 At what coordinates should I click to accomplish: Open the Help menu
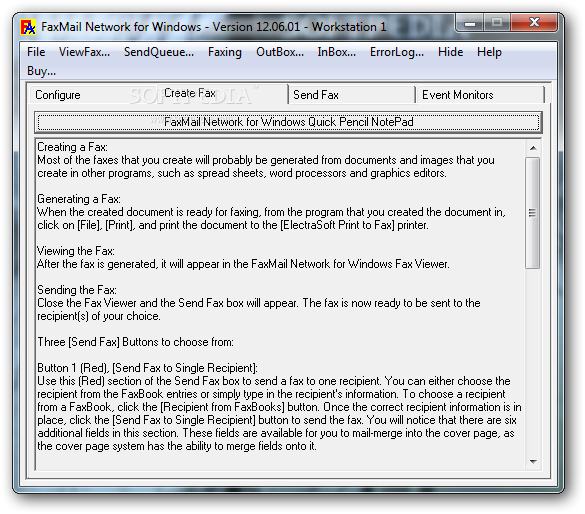489,52
